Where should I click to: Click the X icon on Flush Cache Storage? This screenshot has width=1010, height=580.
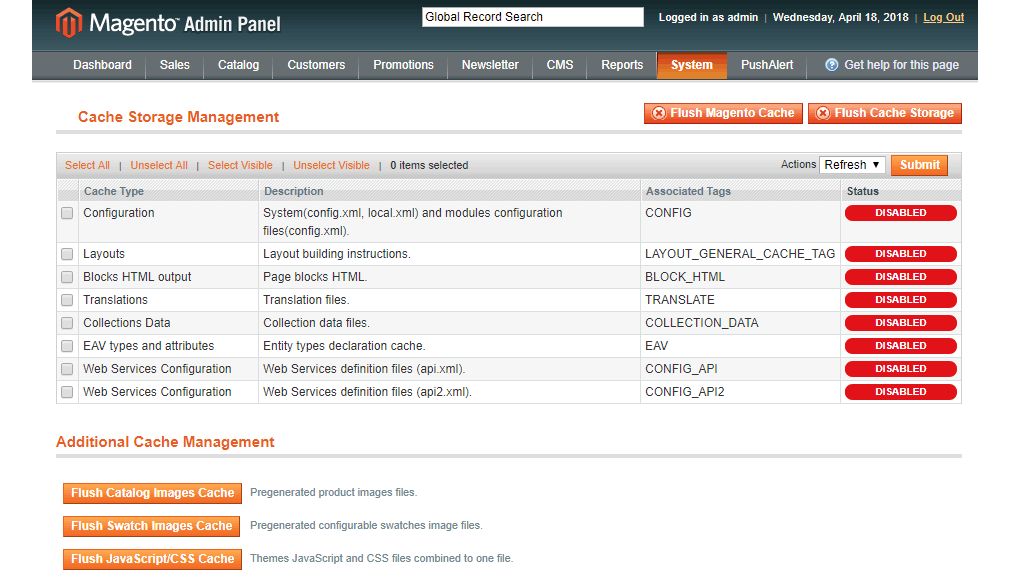coord(823,113)
